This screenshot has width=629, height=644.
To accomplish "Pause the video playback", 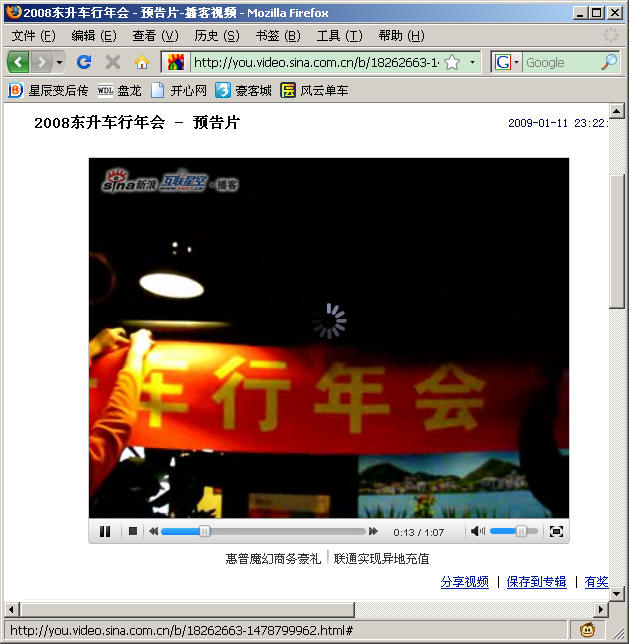I will (x=105, y=531).
